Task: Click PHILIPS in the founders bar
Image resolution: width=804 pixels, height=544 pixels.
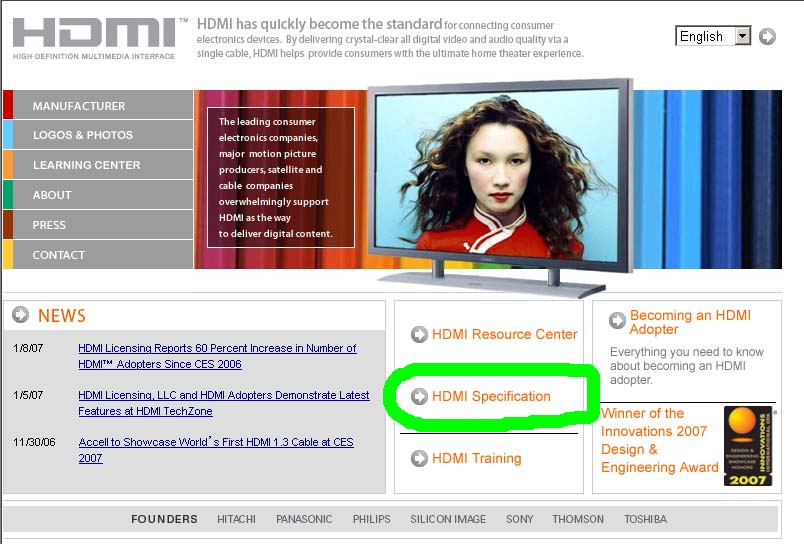Action: click(x=371, y=519)
